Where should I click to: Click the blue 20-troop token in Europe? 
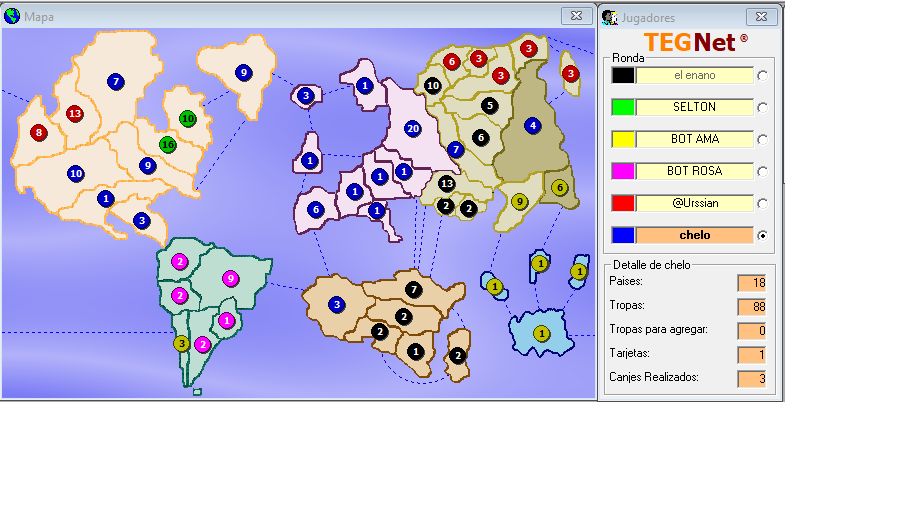click(x=412, y=129)
